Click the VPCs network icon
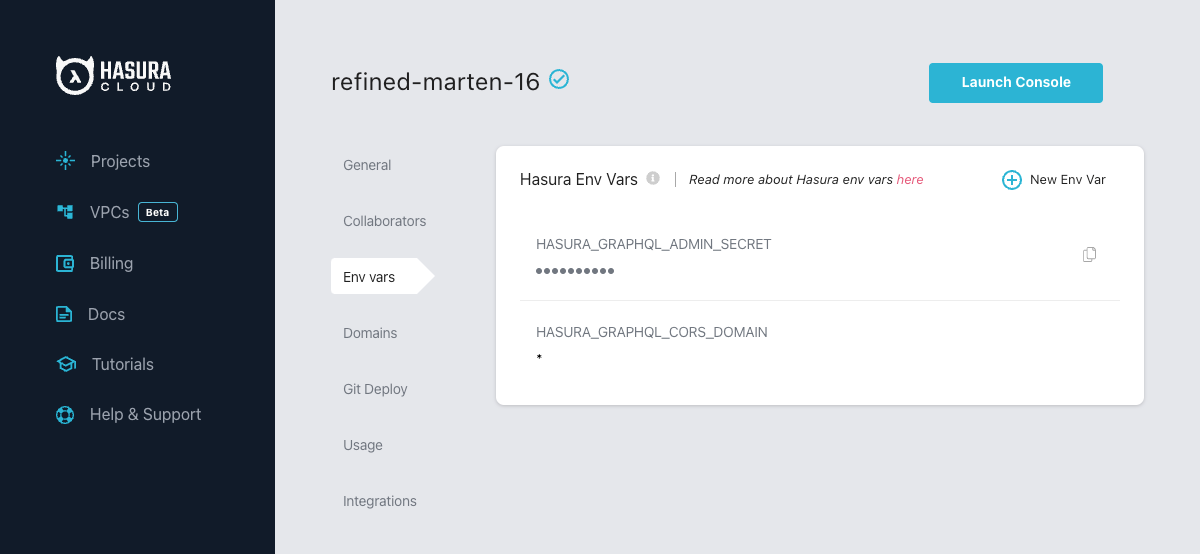The width and height of the screenshot is (1200, 554). (65, 212)
